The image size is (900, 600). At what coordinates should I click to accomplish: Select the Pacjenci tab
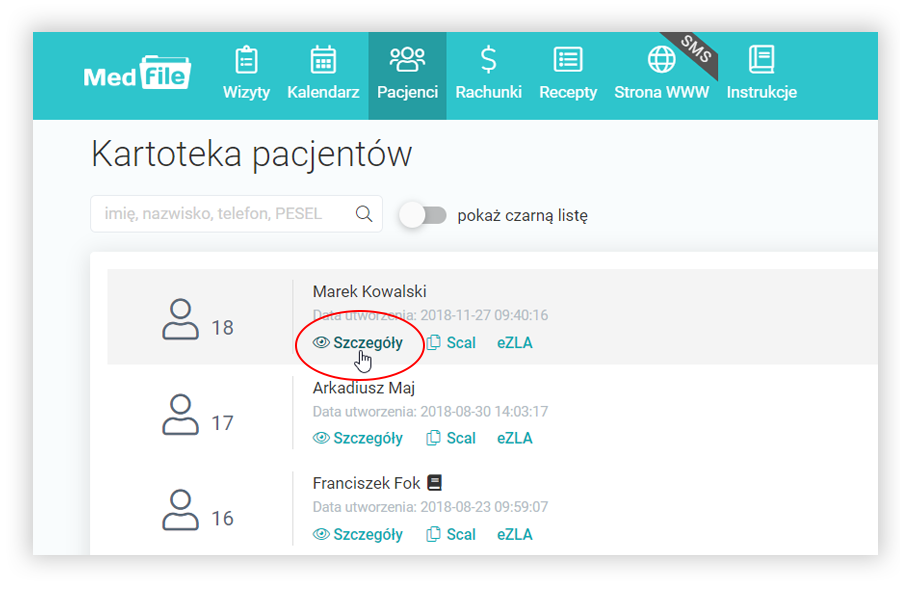pyautogui.click(x=407, y=74)
